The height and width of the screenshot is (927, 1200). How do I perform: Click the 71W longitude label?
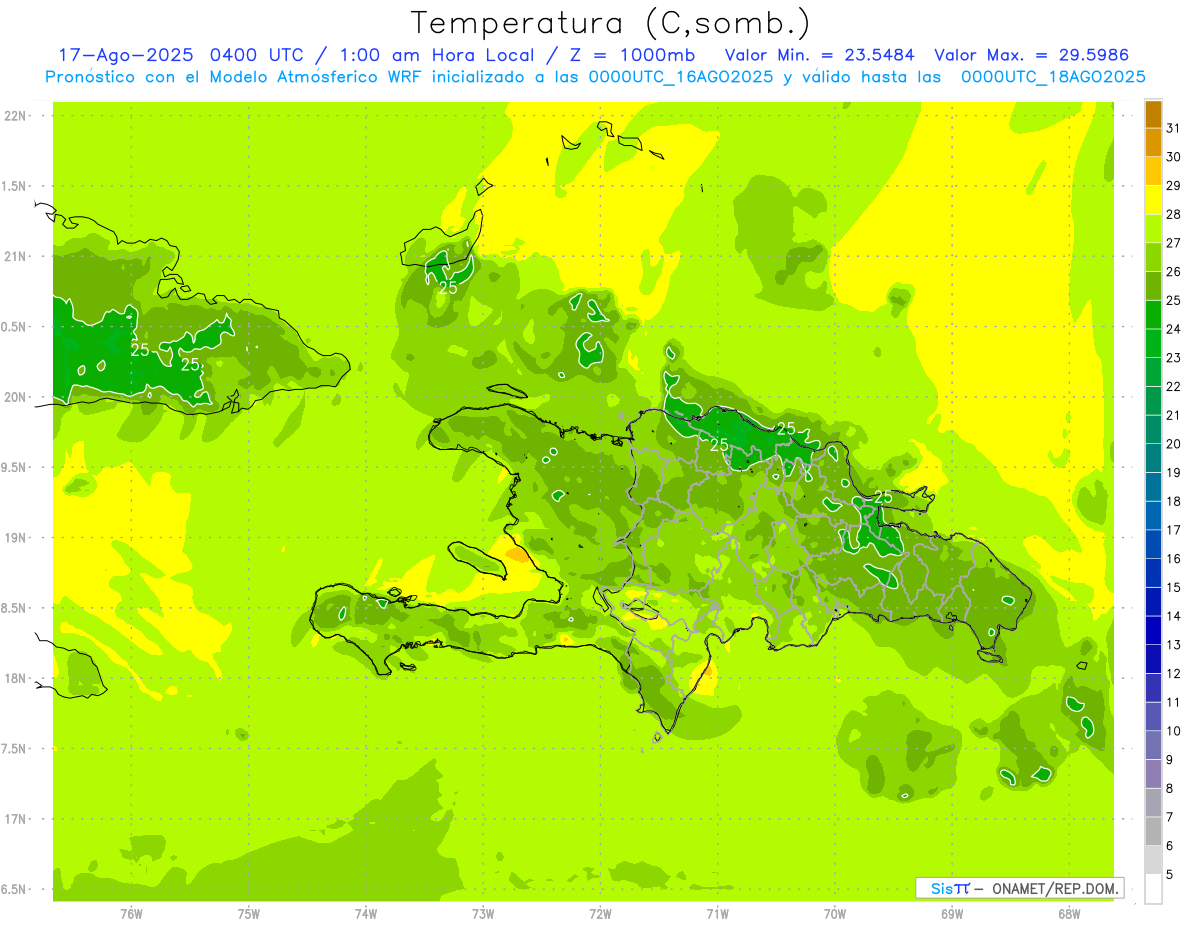tap(717, 914)
